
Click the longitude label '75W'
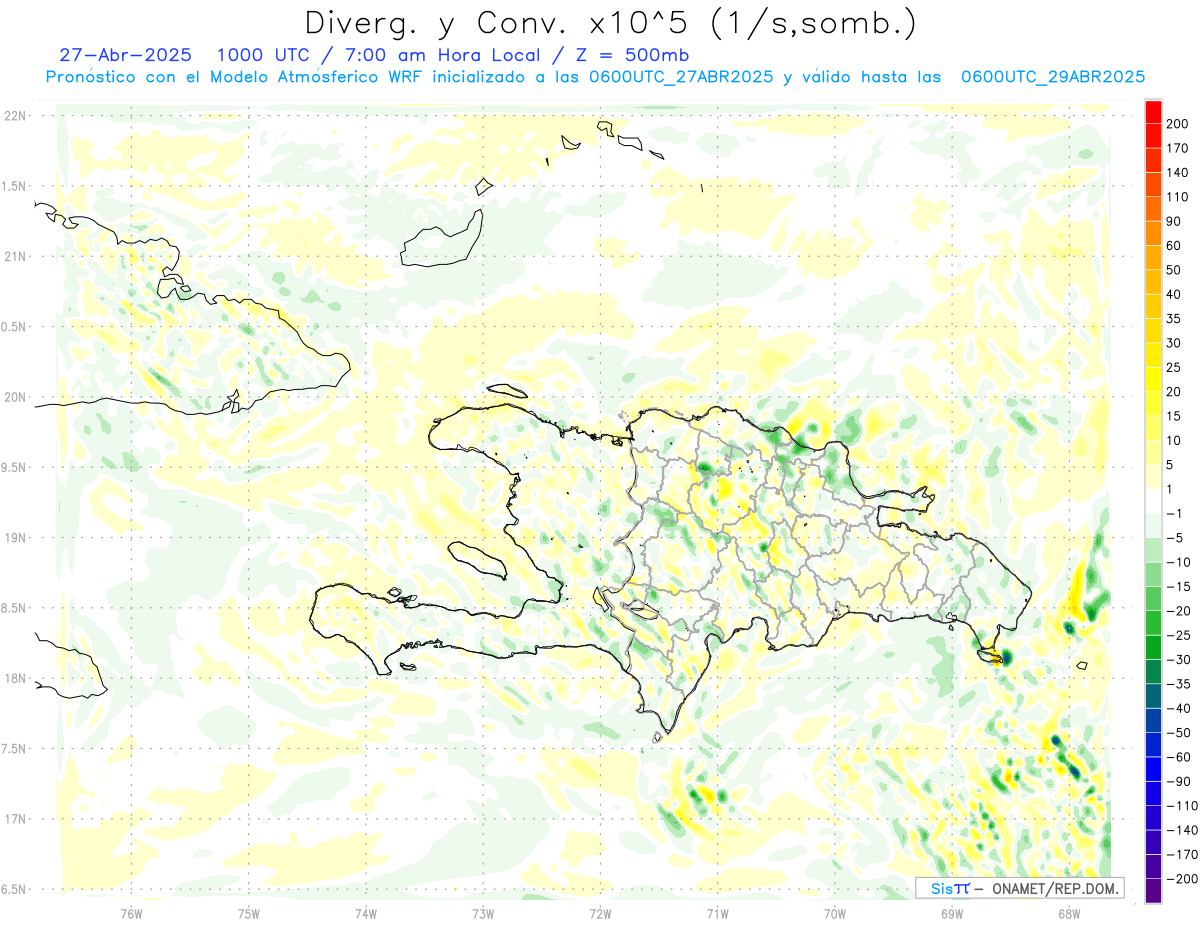click(x=249, y=913)
